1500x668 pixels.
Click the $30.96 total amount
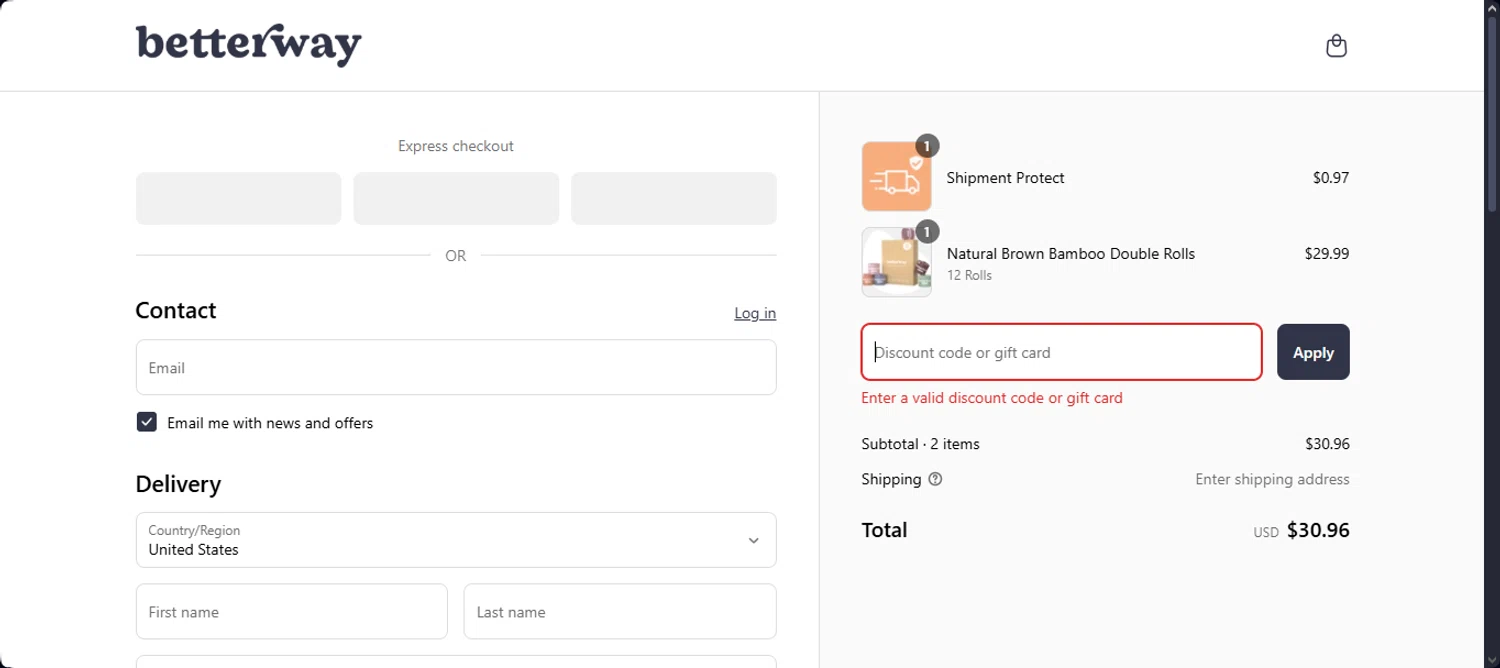(1318, 530)
